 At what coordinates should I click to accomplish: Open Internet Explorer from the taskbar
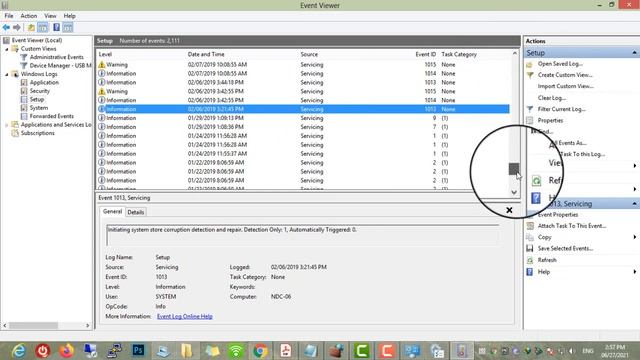tap(19, 351)
